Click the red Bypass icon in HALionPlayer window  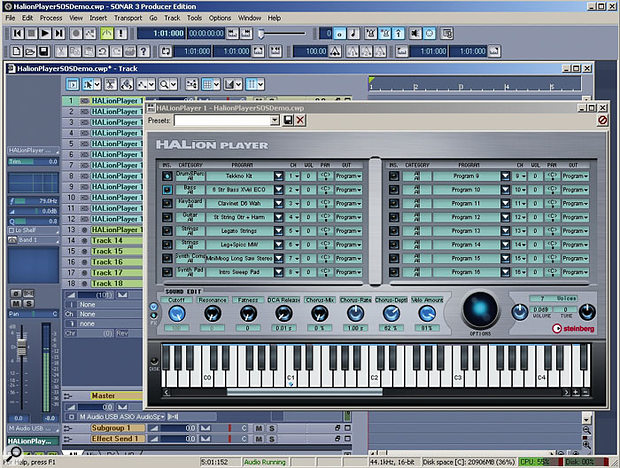(x=602, y=120)
